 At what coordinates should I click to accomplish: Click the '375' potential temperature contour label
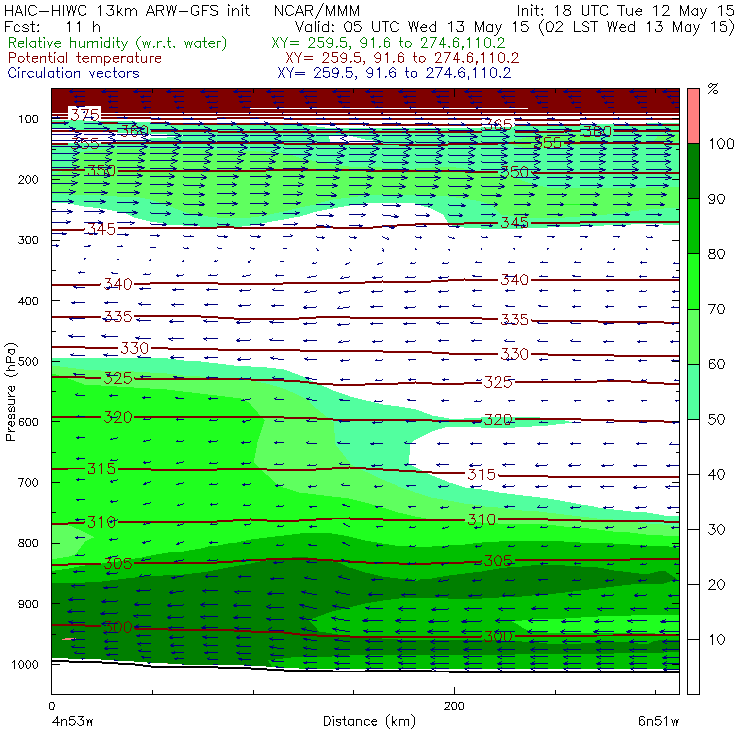pos(85,114)
